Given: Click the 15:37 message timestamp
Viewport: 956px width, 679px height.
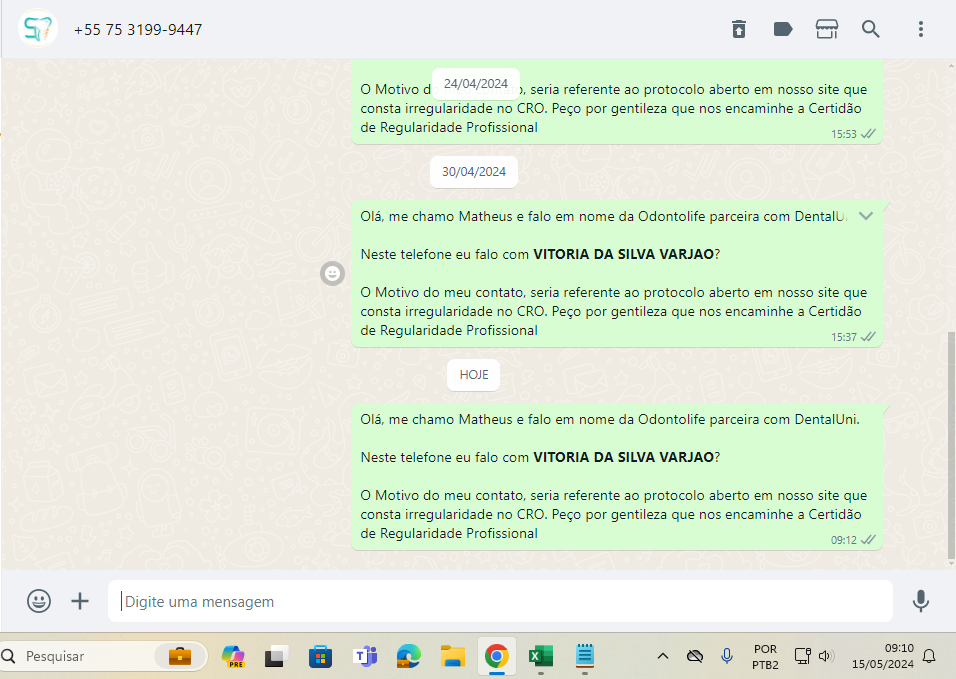Looking at the screenshot, I should click(x=844, y=337).
